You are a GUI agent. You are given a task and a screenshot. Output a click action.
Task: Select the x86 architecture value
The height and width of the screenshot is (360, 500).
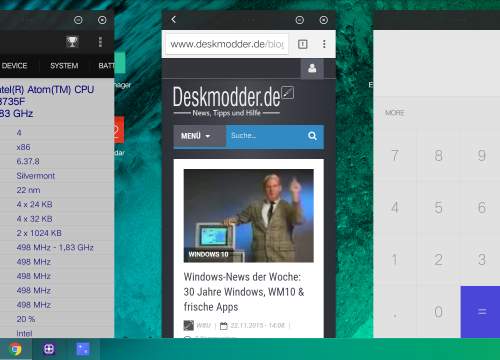click(23, 147)
